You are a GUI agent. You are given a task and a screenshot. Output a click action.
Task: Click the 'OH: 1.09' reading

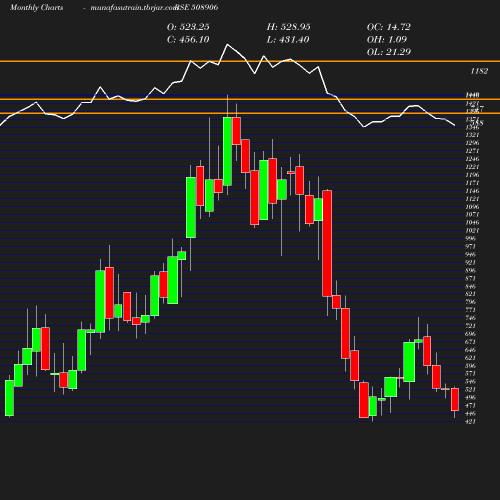point(387,39)
